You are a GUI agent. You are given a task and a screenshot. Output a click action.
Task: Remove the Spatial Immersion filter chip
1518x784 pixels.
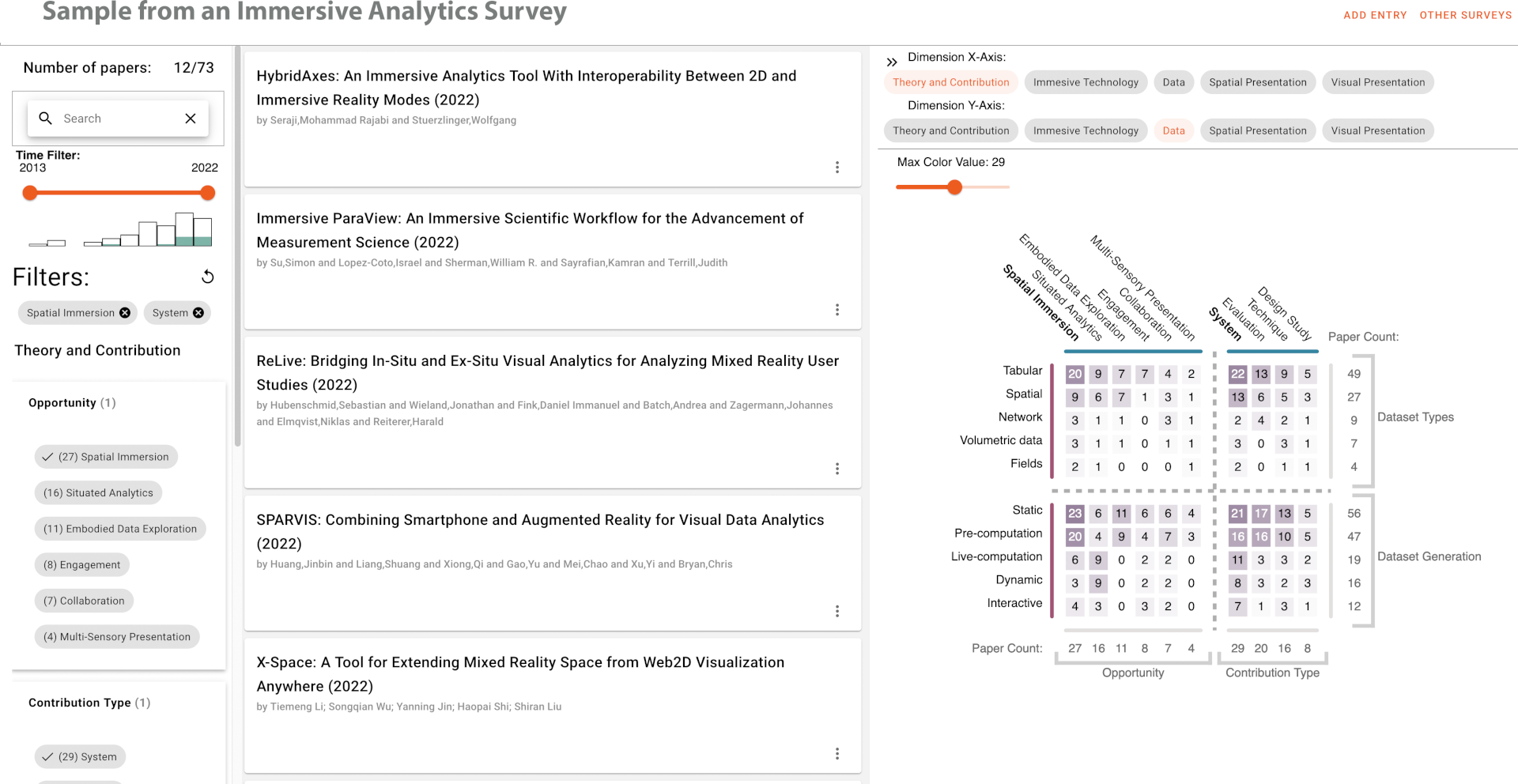tap(125, 313)
